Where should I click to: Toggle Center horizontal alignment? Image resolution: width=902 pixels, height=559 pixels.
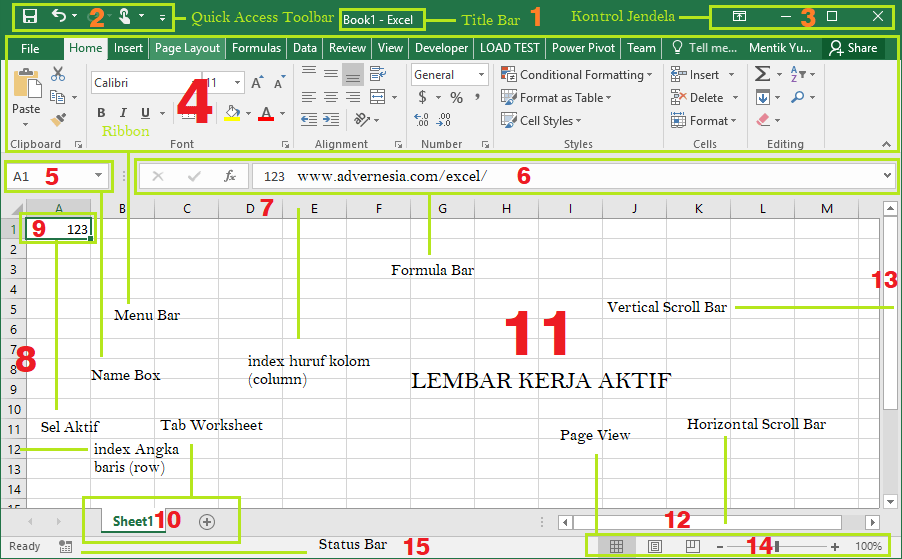tap(331, 97)
